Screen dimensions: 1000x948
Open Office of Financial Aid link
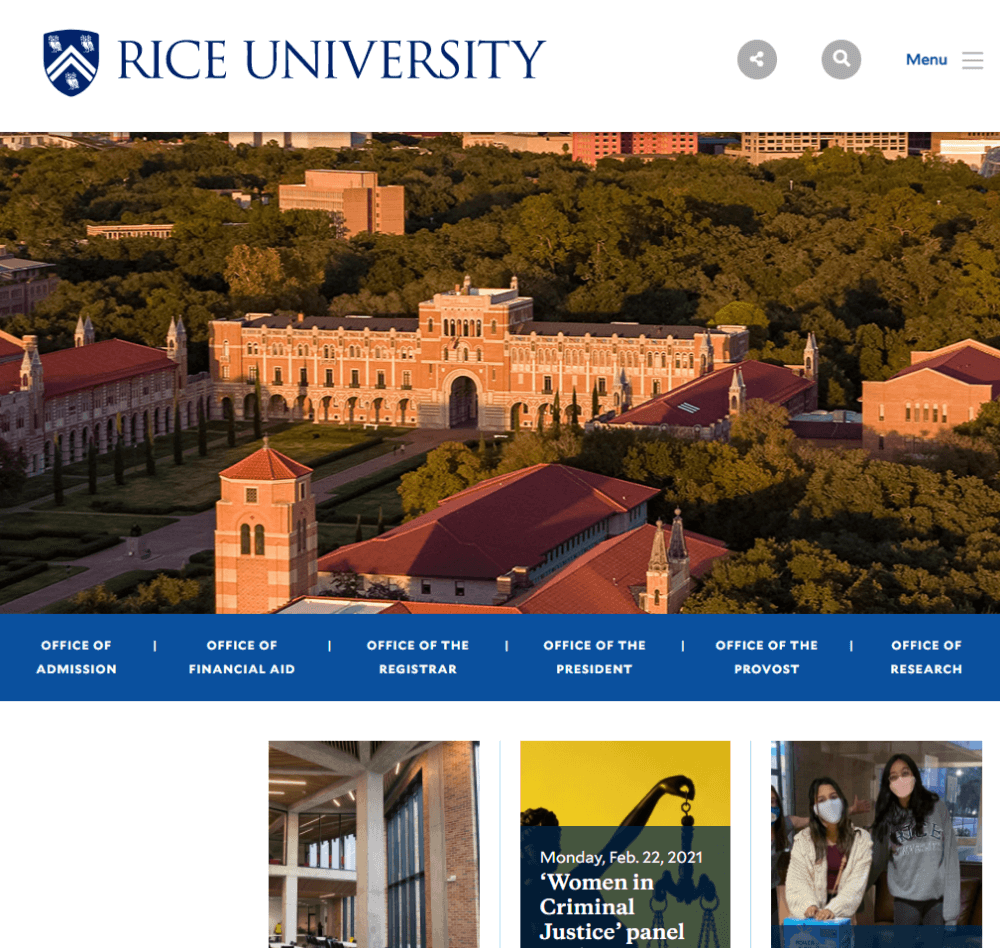coord(242,657)
